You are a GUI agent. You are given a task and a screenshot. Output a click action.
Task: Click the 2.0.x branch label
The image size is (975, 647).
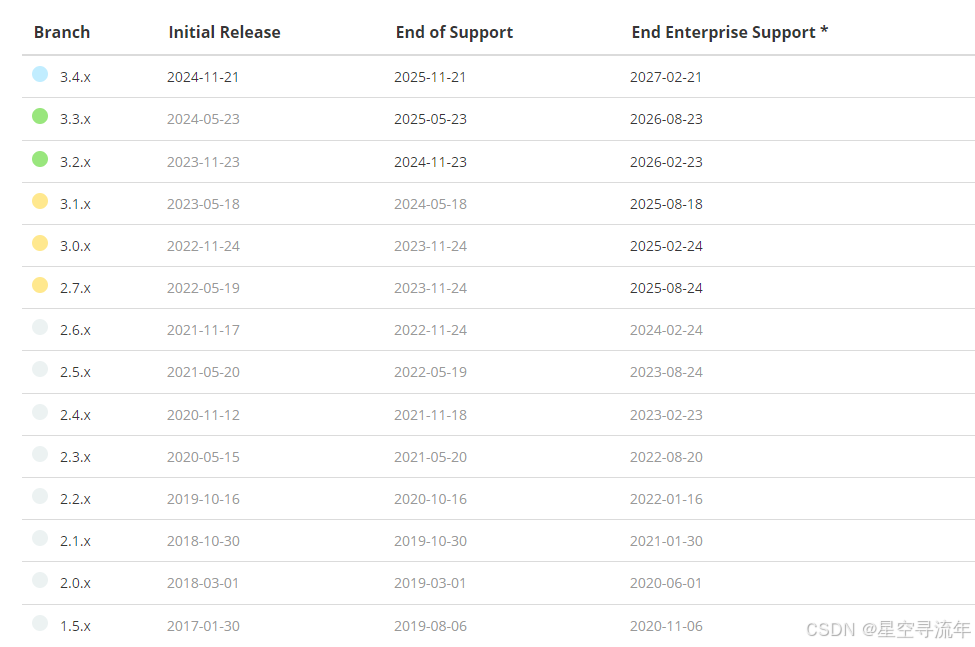(75, 583)
